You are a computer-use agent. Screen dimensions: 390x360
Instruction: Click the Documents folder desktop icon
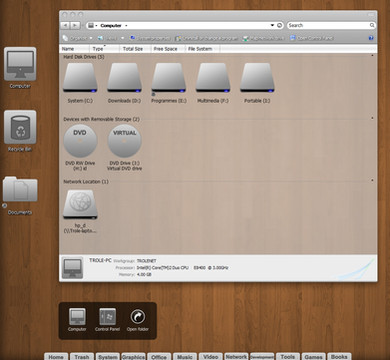[20, 189]
